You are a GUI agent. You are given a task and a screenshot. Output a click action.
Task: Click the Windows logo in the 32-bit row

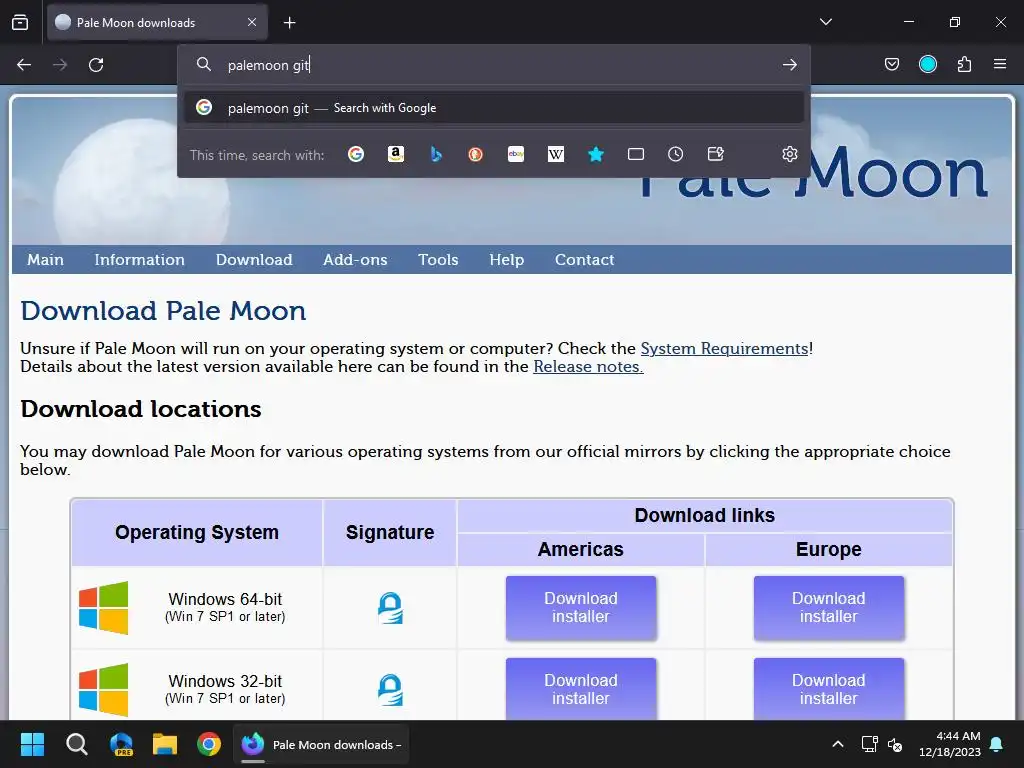pos(103,690)
